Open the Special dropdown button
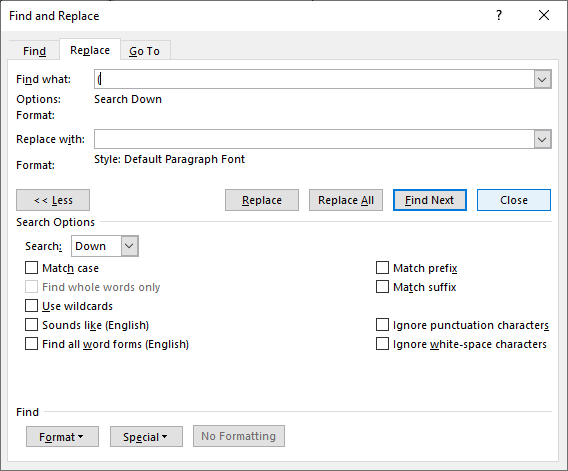This screenshot has height=471, width=568. [146, 437]
